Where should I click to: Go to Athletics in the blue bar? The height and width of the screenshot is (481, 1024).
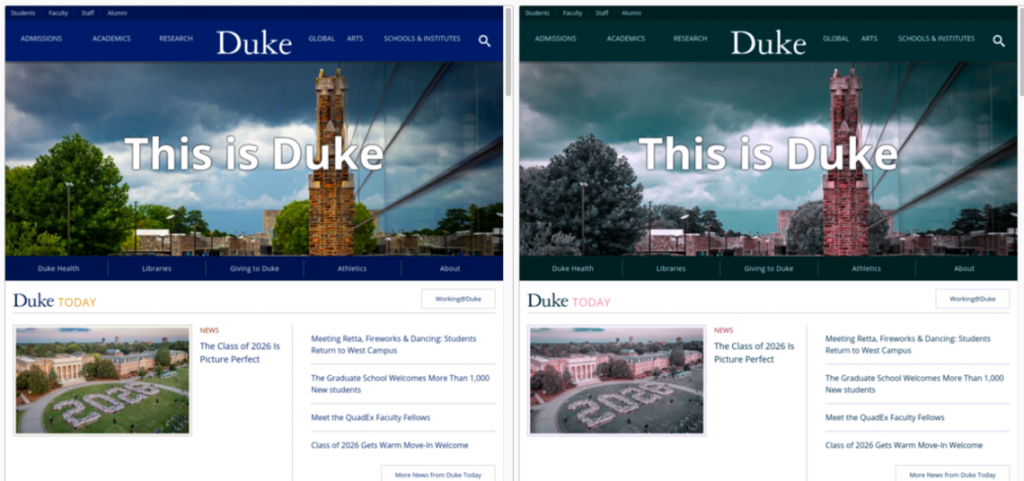(x=352, y=268)
